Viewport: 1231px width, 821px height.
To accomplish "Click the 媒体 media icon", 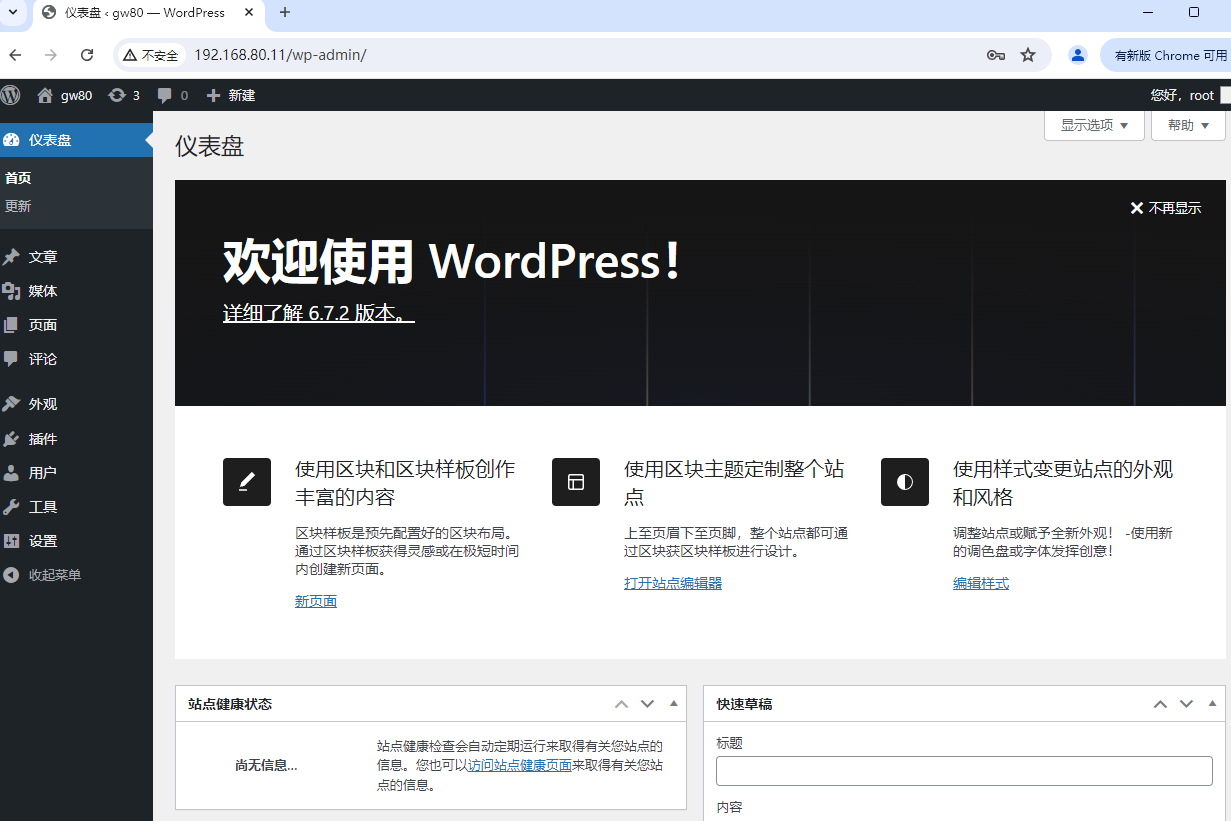I will coord(11,291).
